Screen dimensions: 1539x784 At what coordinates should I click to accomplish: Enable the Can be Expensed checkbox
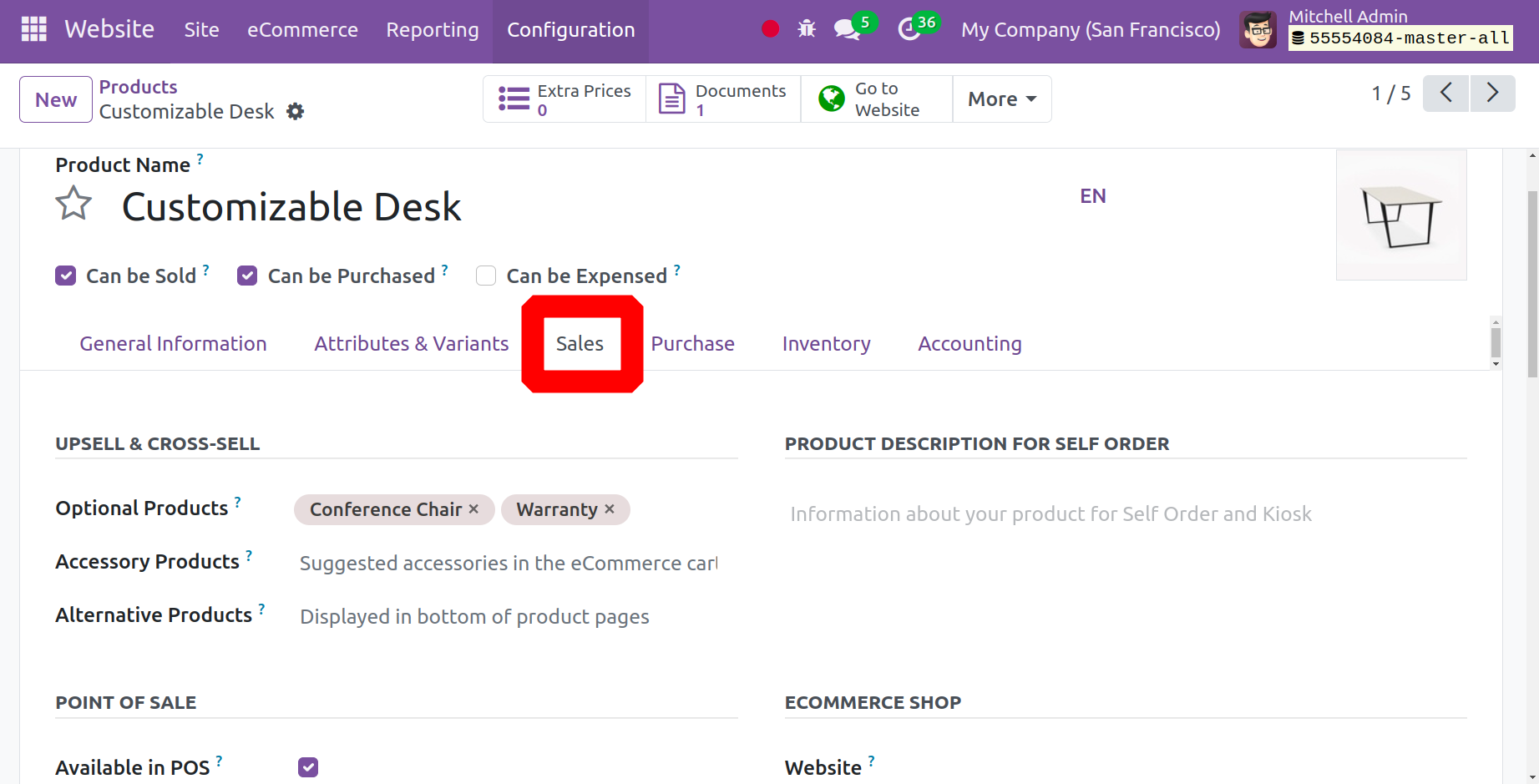pyautogui.click(x=485, y=276)
